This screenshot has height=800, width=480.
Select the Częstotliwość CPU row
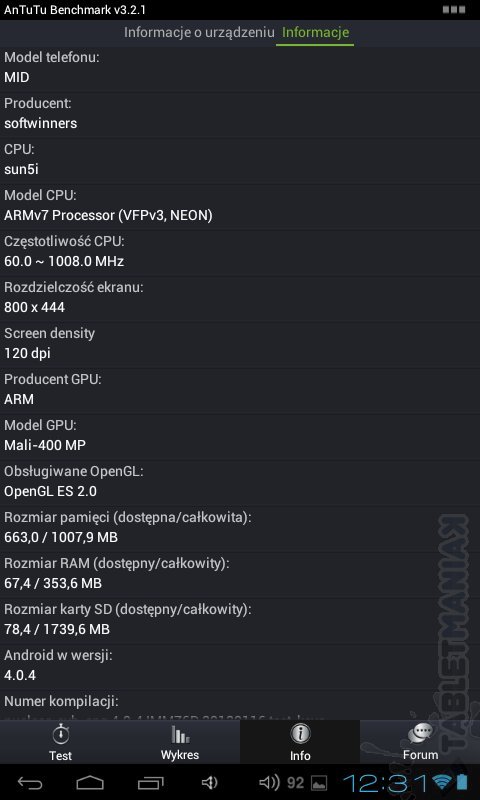pos(240,253)
